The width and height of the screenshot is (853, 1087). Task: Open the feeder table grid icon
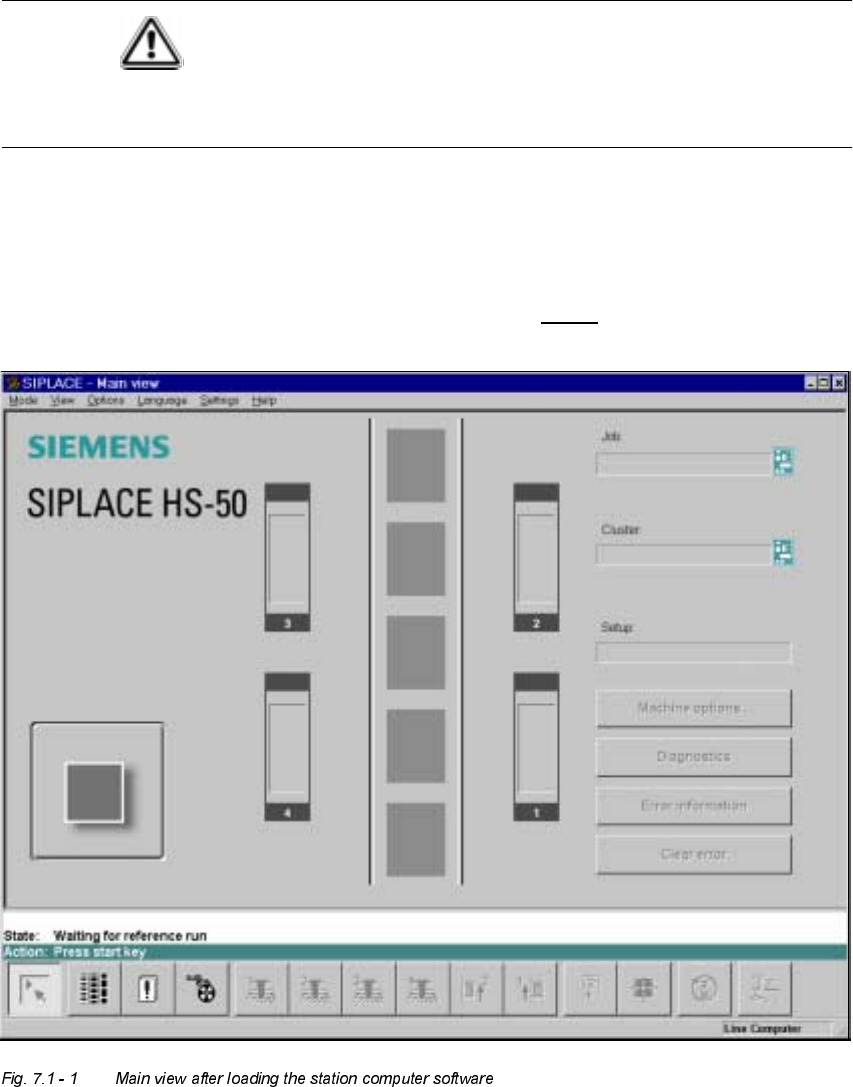pyautogui.click(x=93, y=989)
